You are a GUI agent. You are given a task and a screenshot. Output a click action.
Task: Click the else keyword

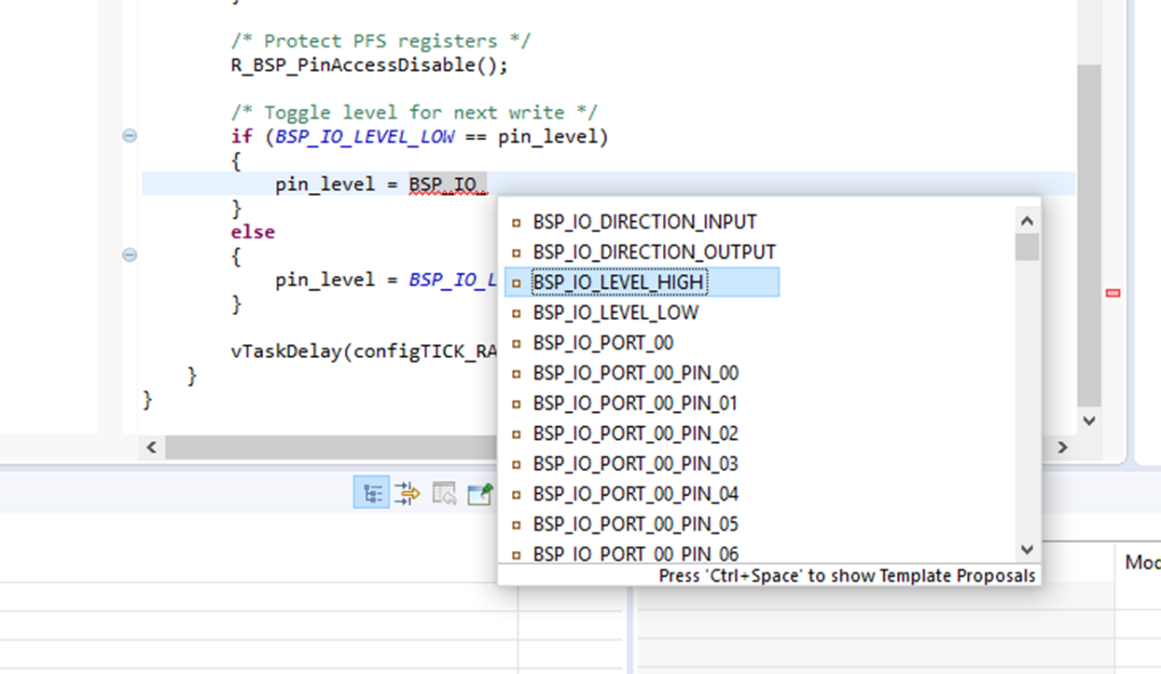tap(252, 232)
